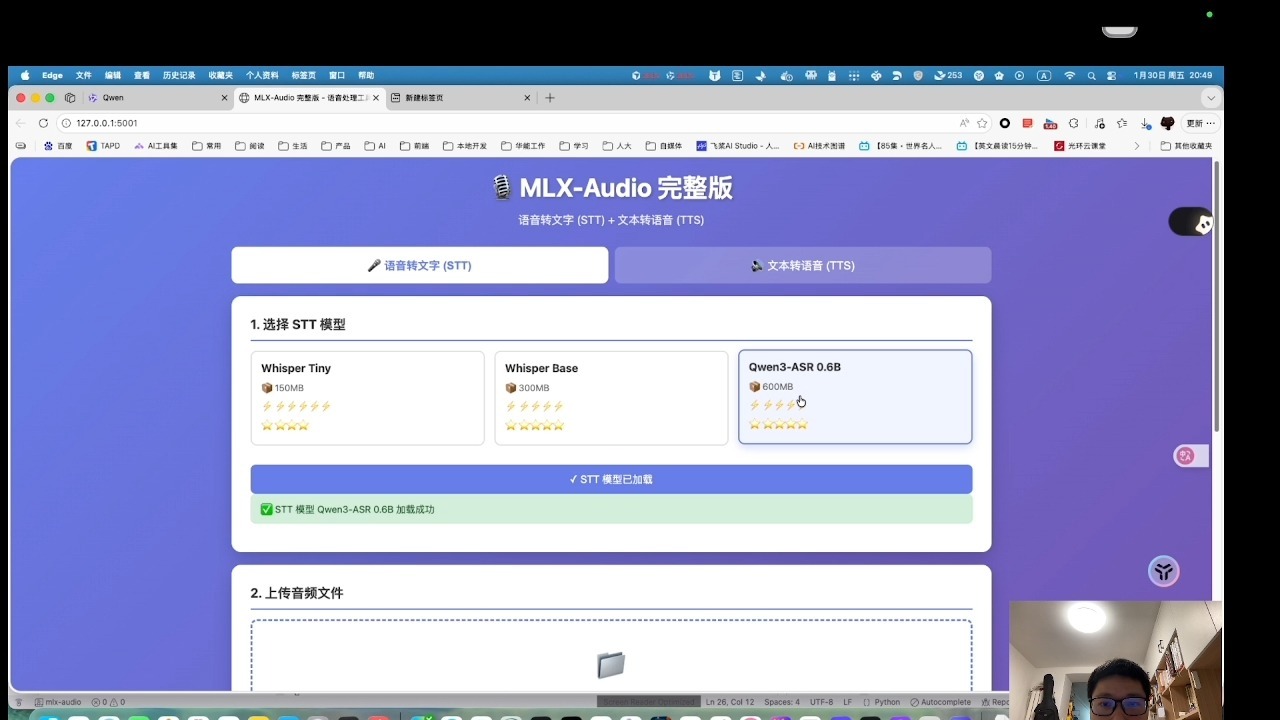
Task: Click the red note extension icon
Action: pos(1027,123)
